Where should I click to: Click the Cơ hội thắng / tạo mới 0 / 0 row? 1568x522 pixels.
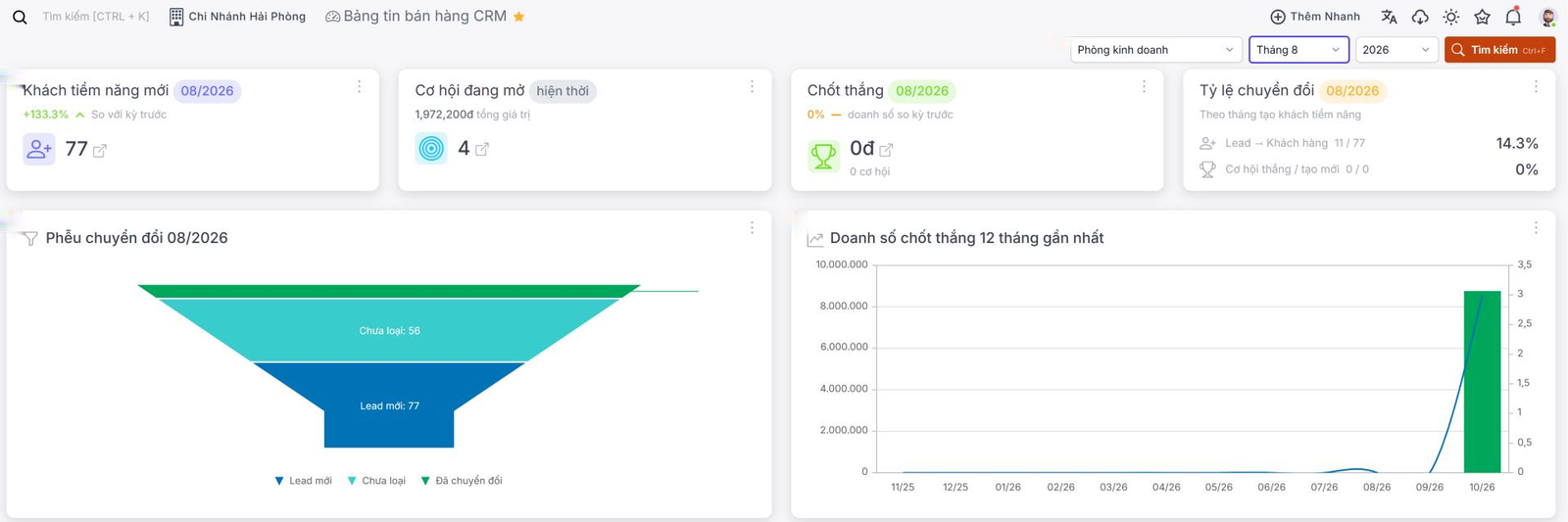pyautogui.click(x=1368, y=169)
